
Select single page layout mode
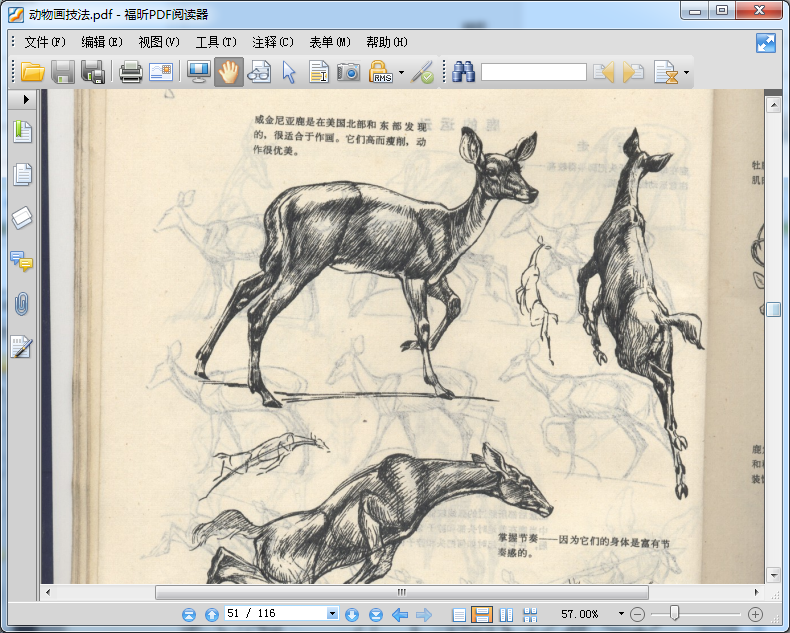point(459,614)
